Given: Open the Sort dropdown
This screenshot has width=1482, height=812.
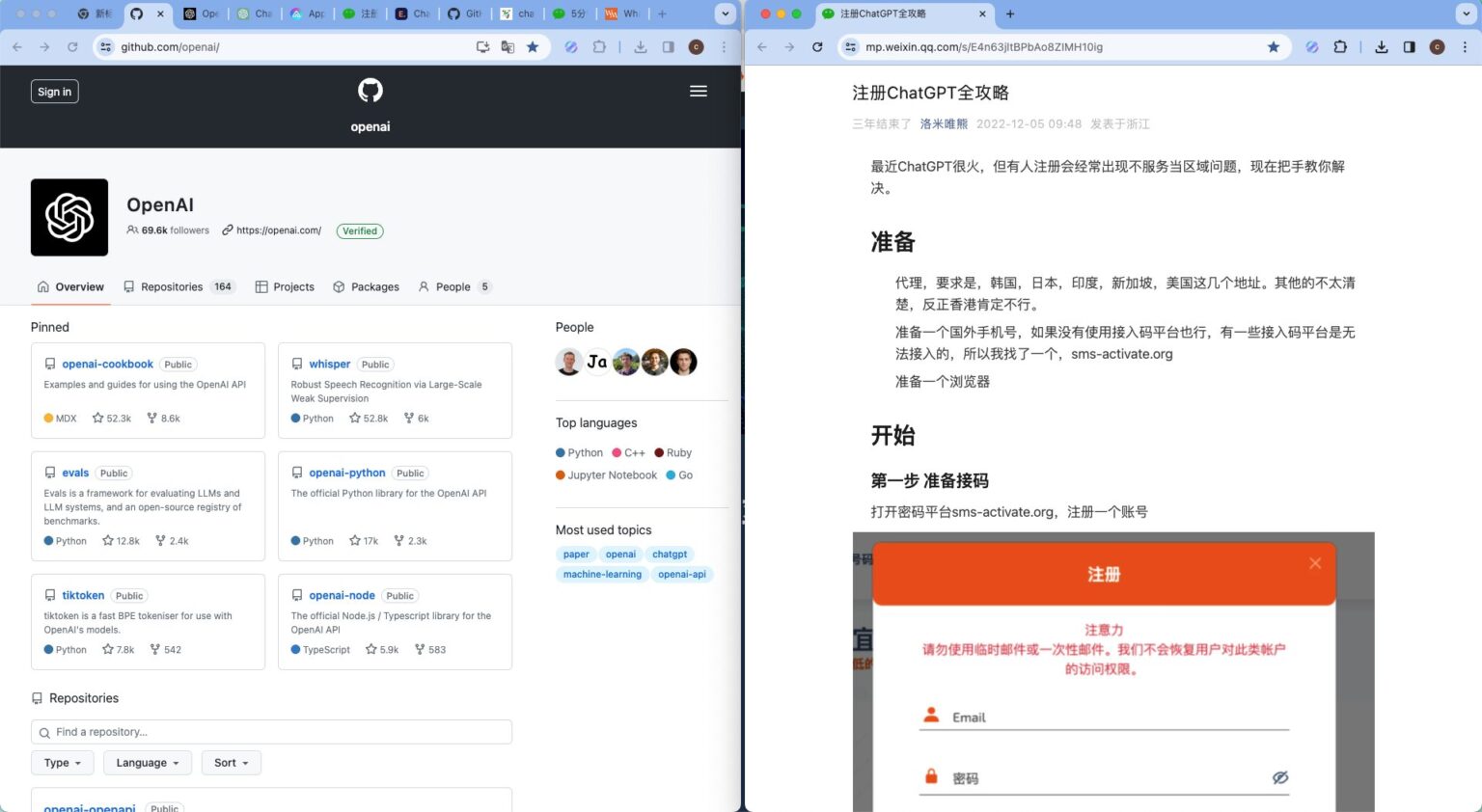Looking at the screenshot, I should click(231, 762).
